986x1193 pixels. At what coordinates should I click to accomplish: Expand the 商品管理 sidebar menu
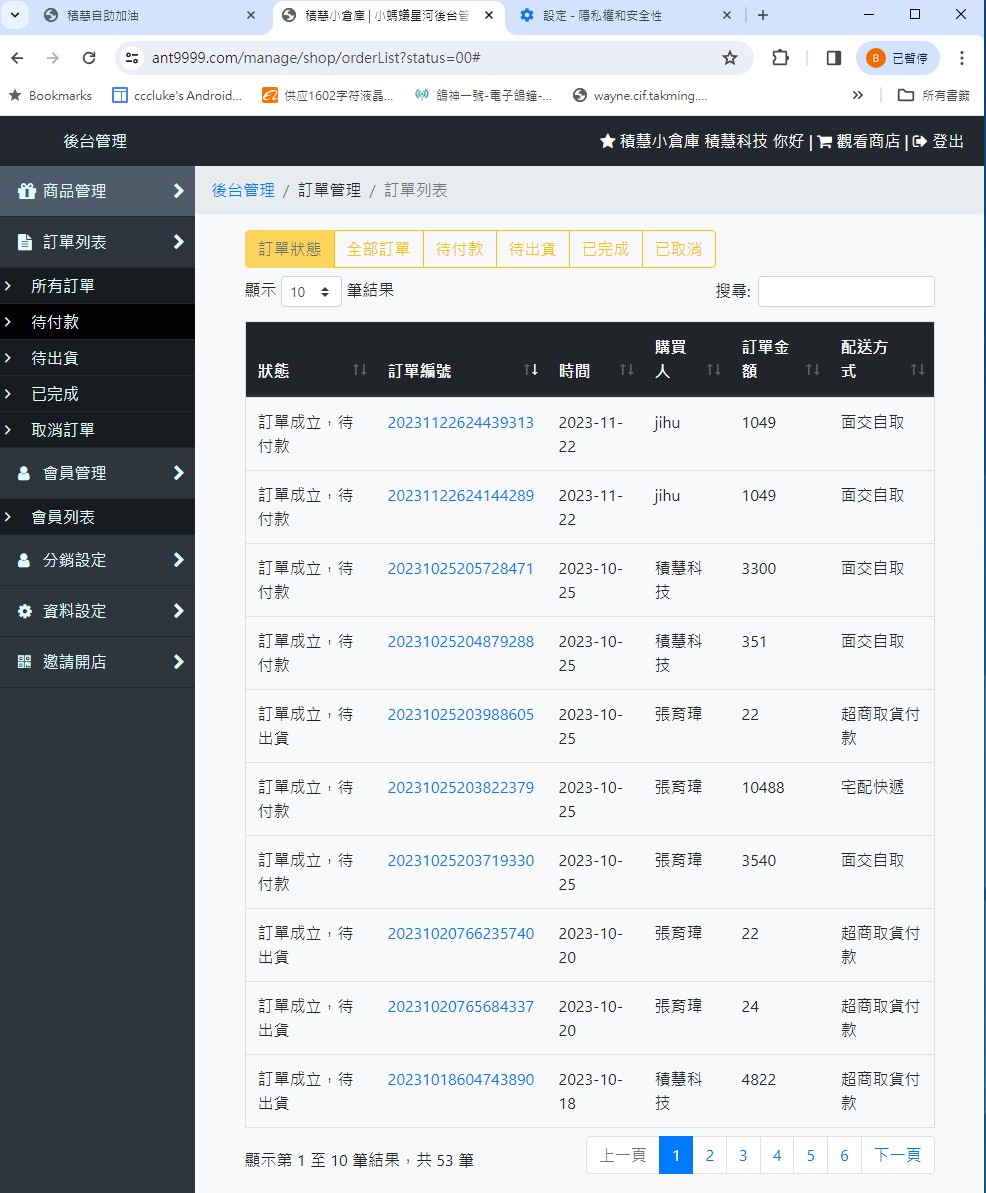tap(97, 191)
